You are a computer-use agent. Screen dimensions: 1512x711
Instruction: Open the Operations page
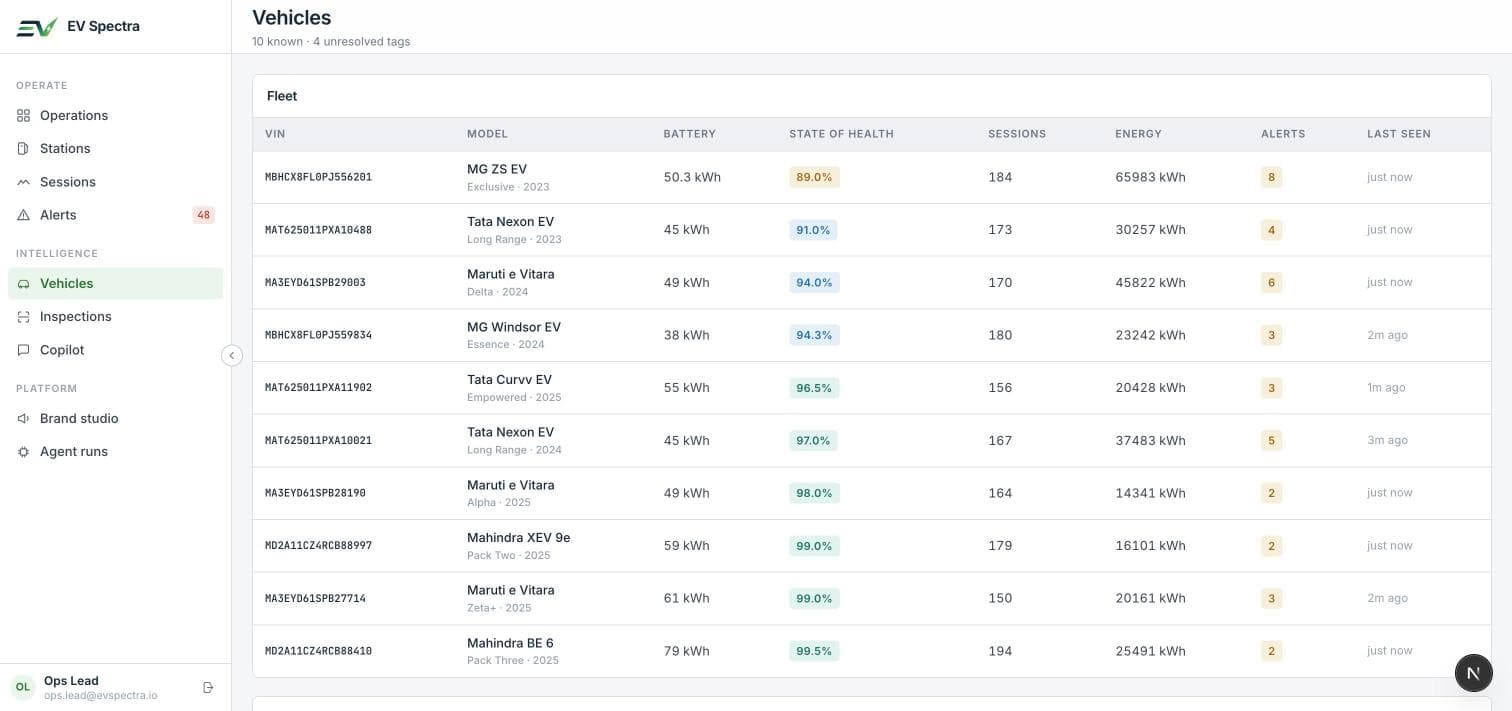[x=115, y=116]
